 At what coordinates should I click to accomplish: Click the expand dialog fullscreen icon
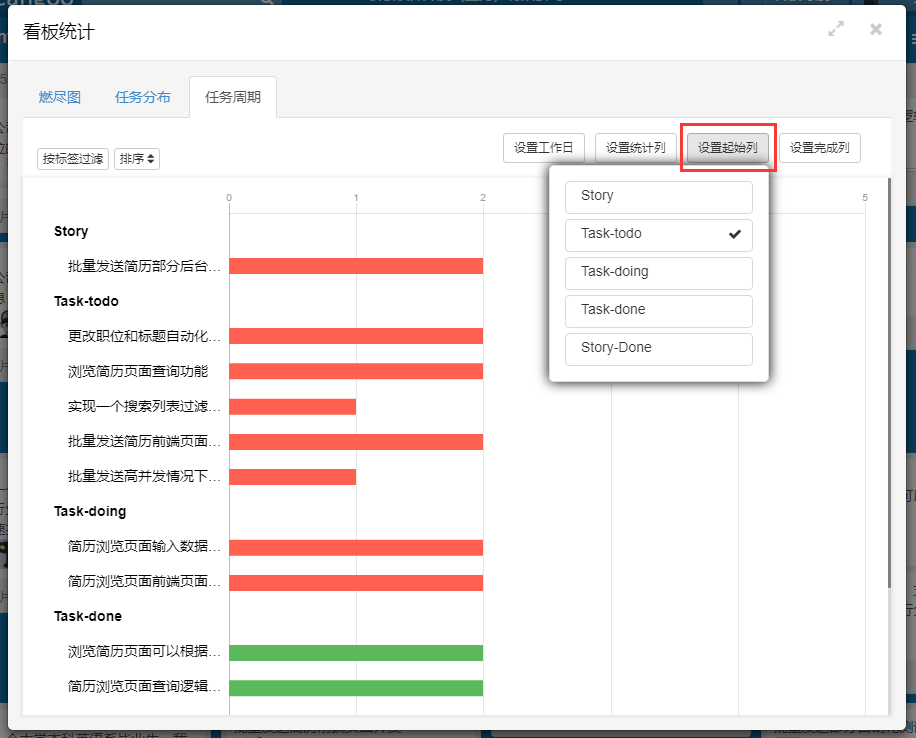coord(837,30)
